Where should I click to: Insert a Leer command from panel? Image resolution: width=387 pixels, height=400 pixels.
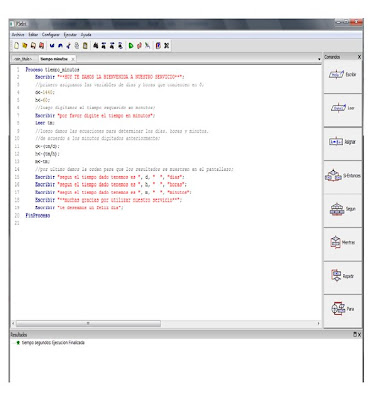pos(343,108)
